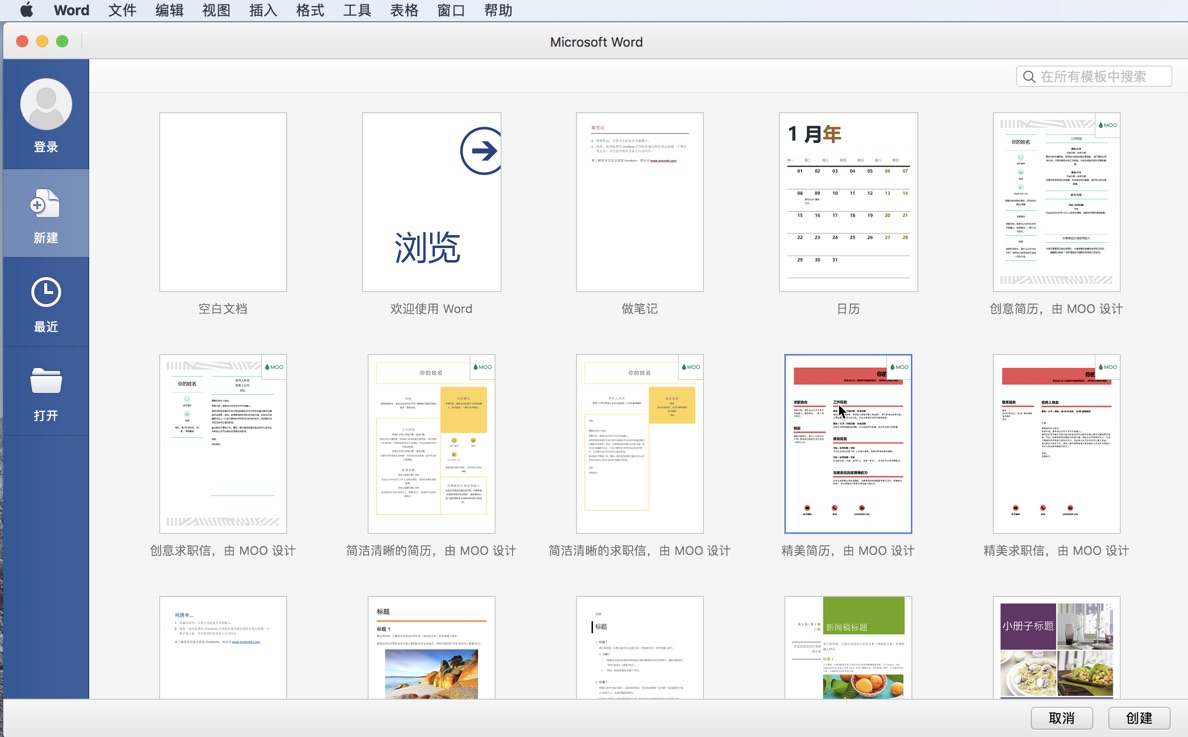Click the 做笔记 label text
Image resolution: width=1188 pixels, height=737 pixels.
[639, 309]
